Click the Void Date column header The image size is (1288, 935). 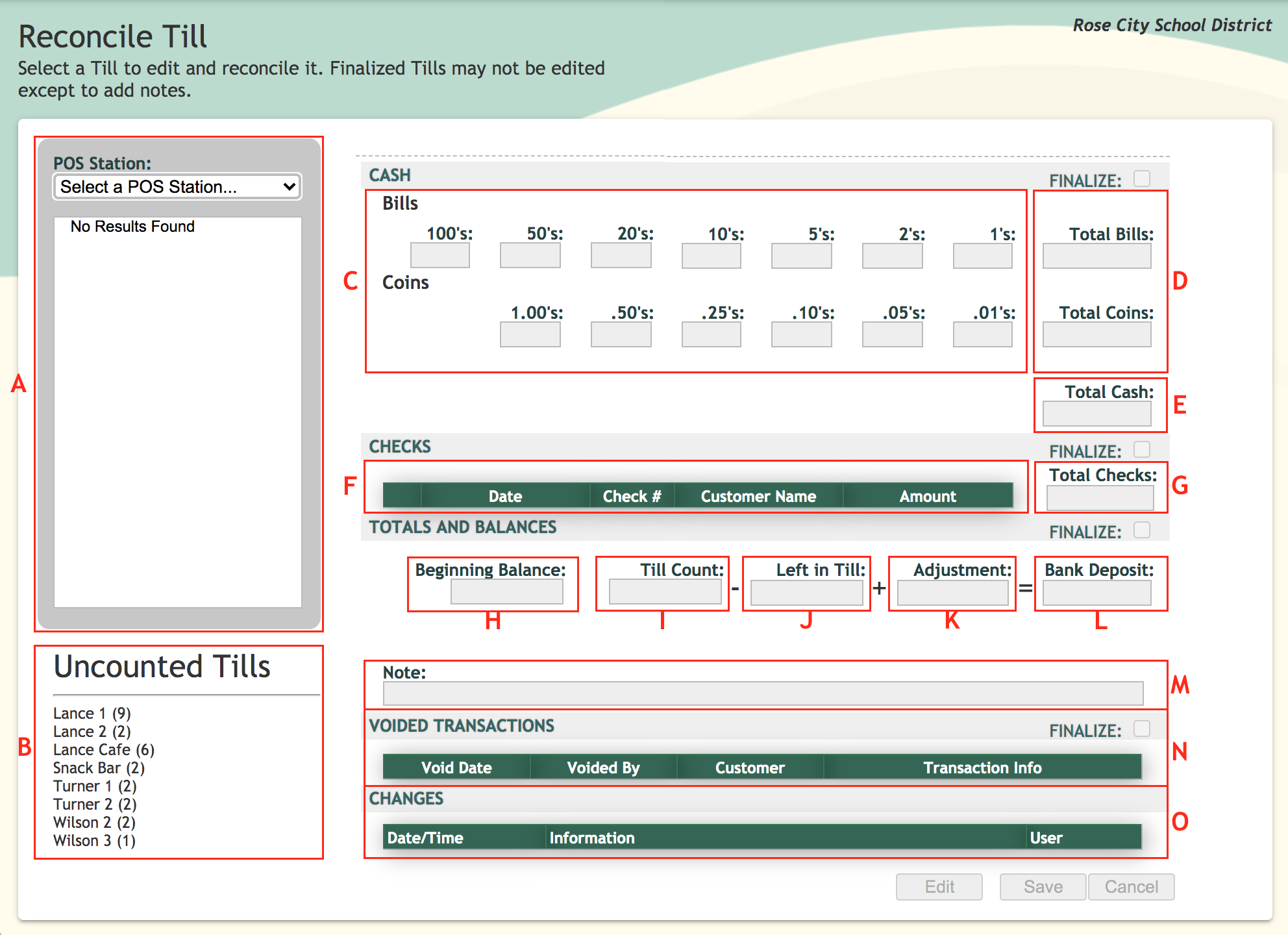point(456,767)
